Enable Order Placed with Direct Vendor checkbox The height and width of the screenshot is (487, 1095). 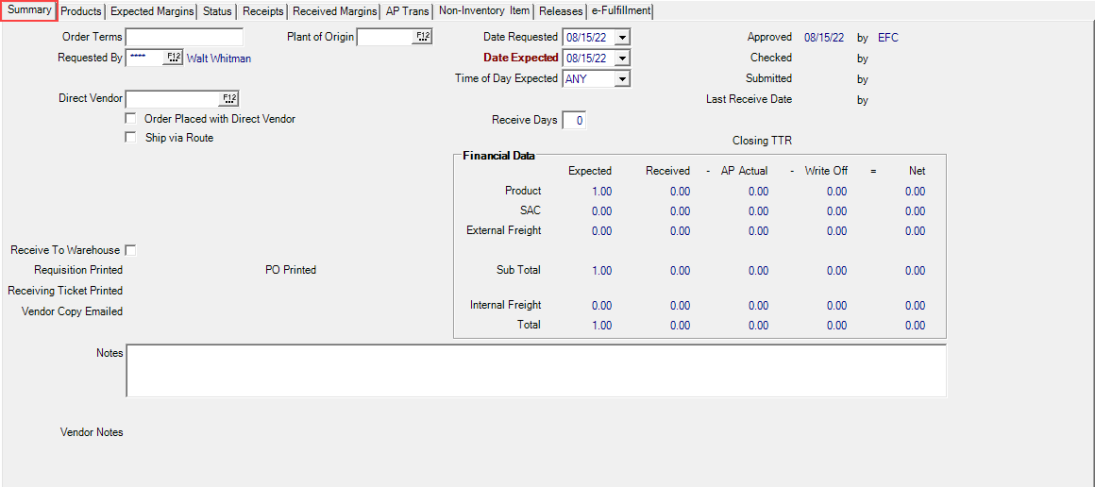pos(130,119)
